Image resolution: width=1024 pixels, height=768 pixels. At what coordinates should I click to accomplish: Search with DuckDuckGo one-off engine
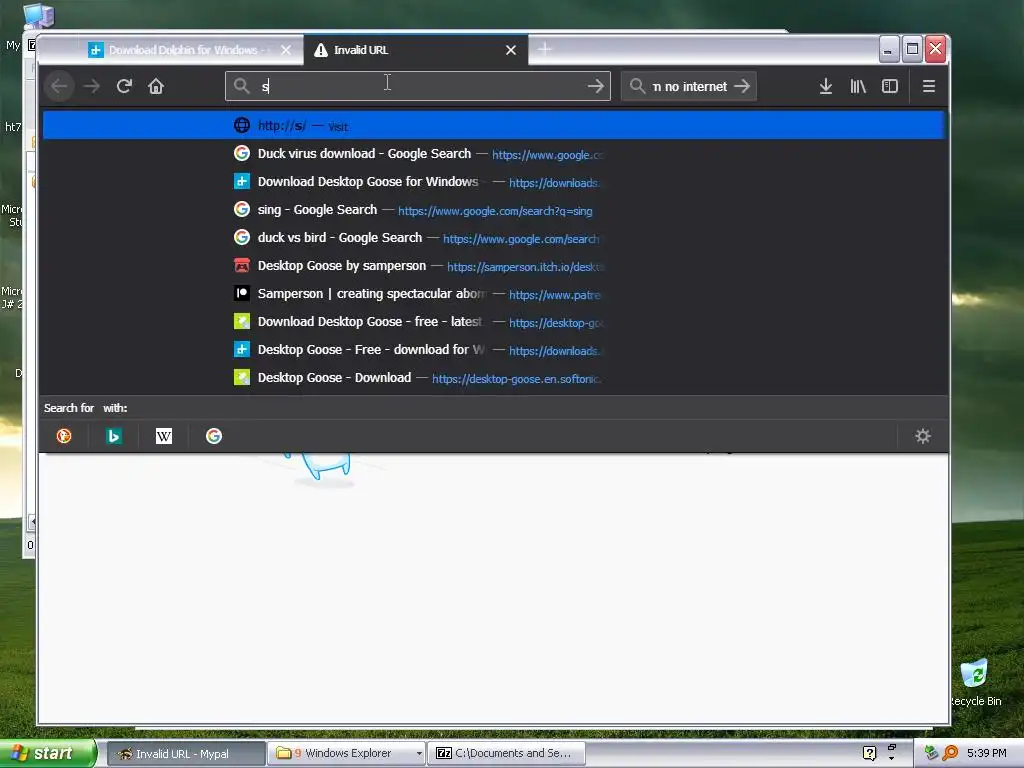point(64,436)
